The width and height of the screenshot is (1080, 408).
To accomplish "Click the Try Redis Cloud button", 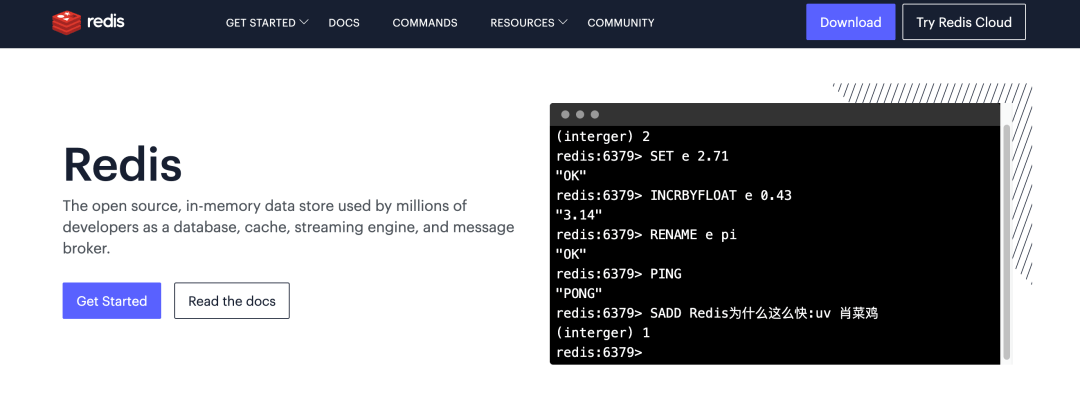I will (x=964, y=22).
